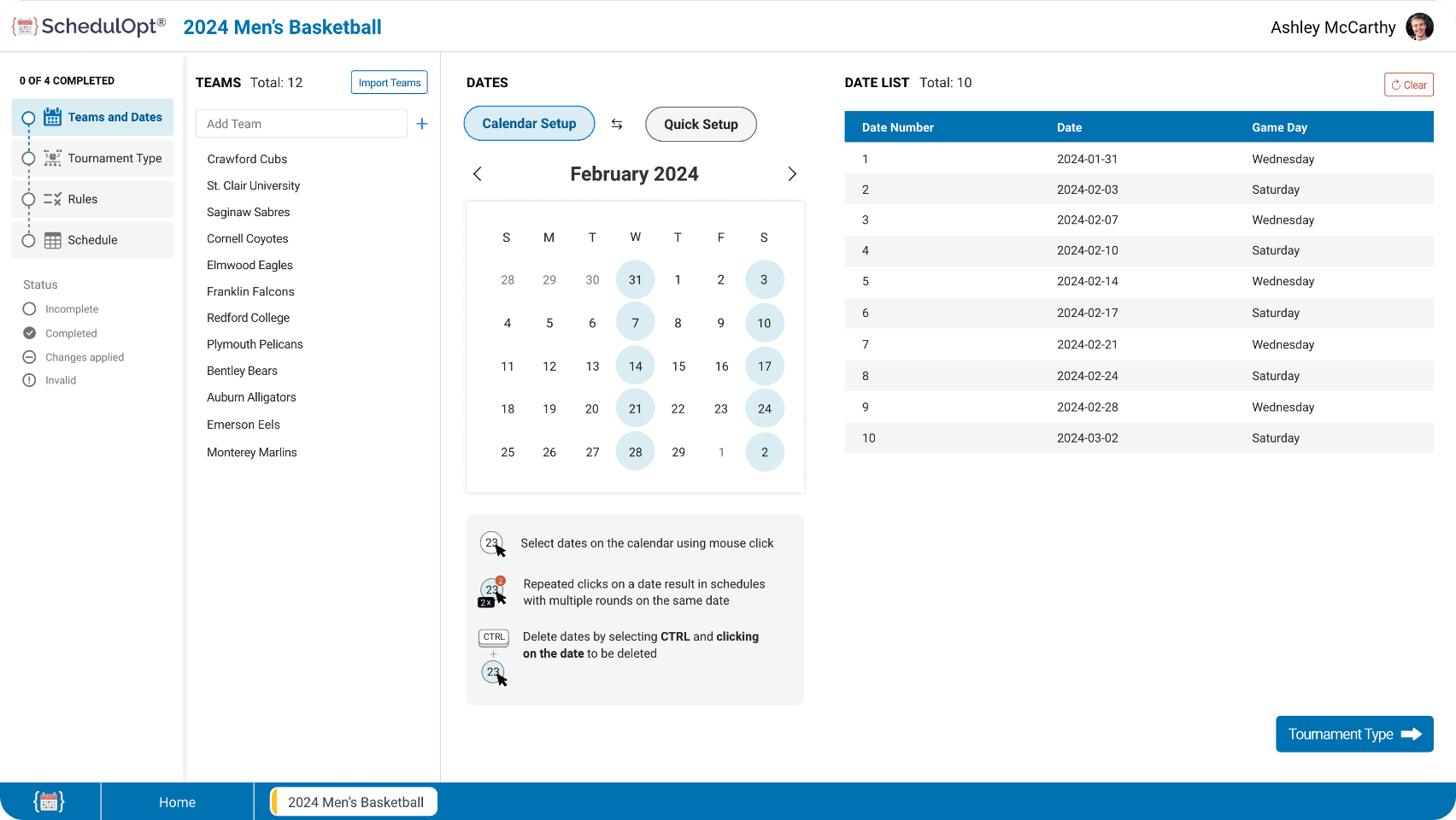Click the Schedule grid icon
The image size is (1456, 820).
coord(52,240)
